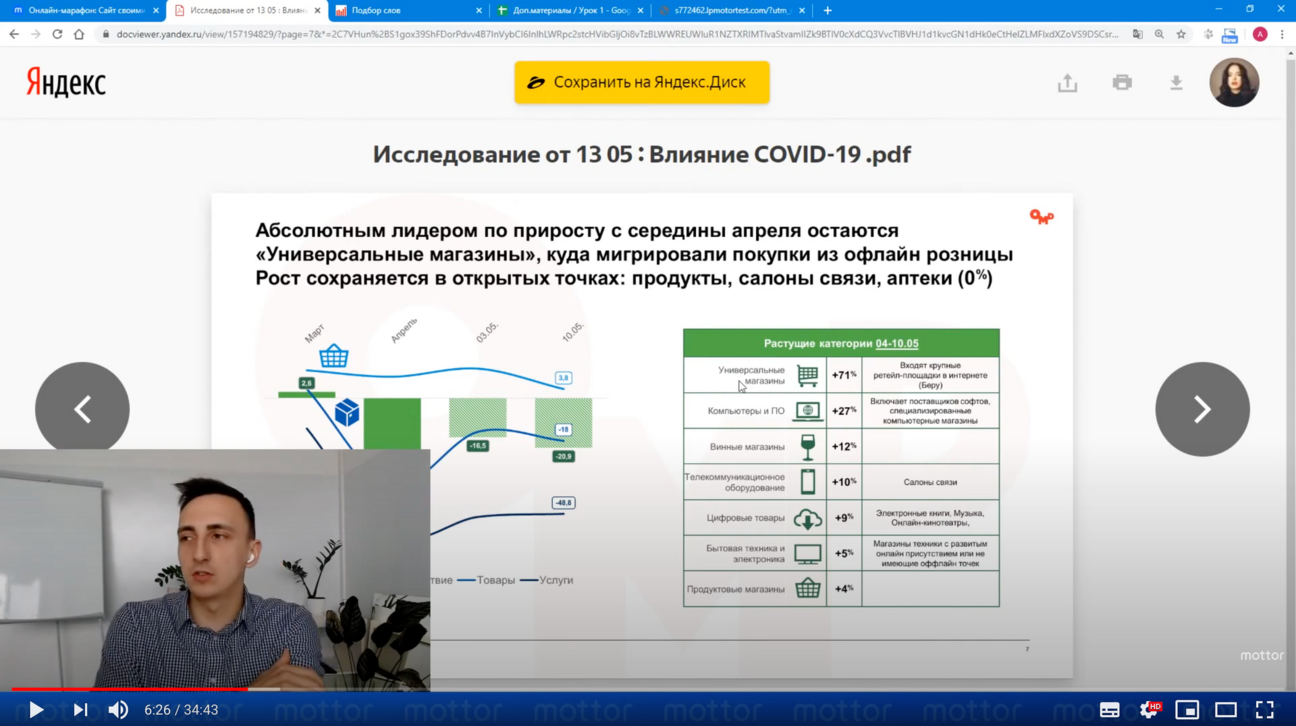Image resolution: width=1296 pixels, height=726 pixels.
Task: Go forward in browser history
Action: click(36, 34)
